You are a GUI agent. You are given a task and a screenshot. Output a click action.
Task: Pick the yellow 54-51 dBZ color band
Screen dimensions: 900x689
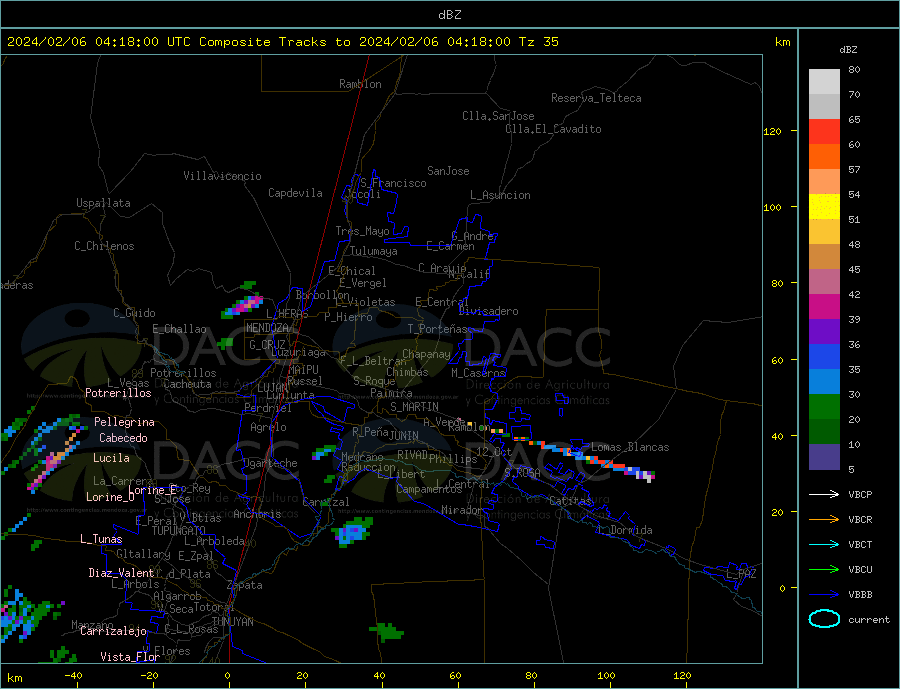[x=824, y=207]
